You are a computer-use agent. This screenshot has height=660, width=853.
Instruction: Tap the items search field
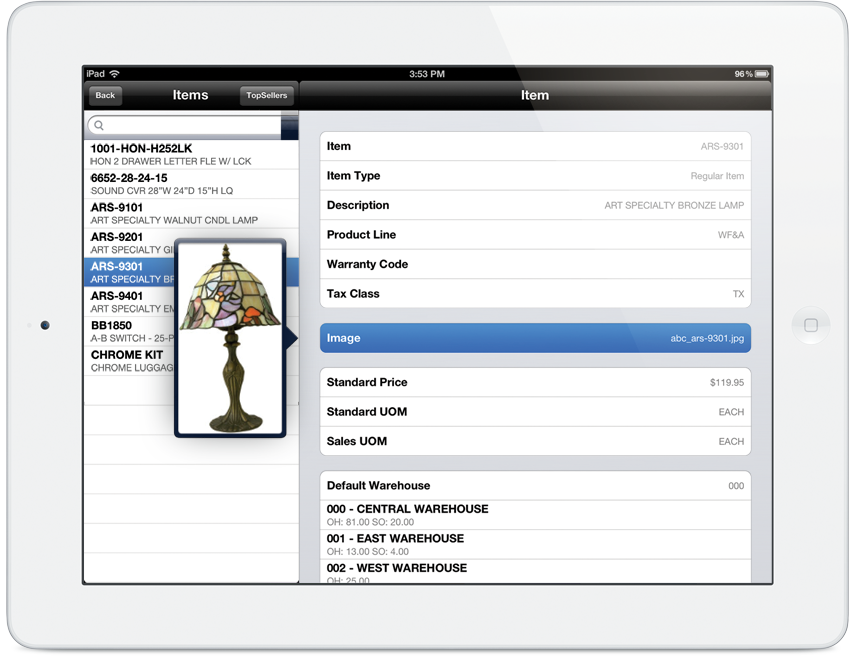click(x=184, y=125)
